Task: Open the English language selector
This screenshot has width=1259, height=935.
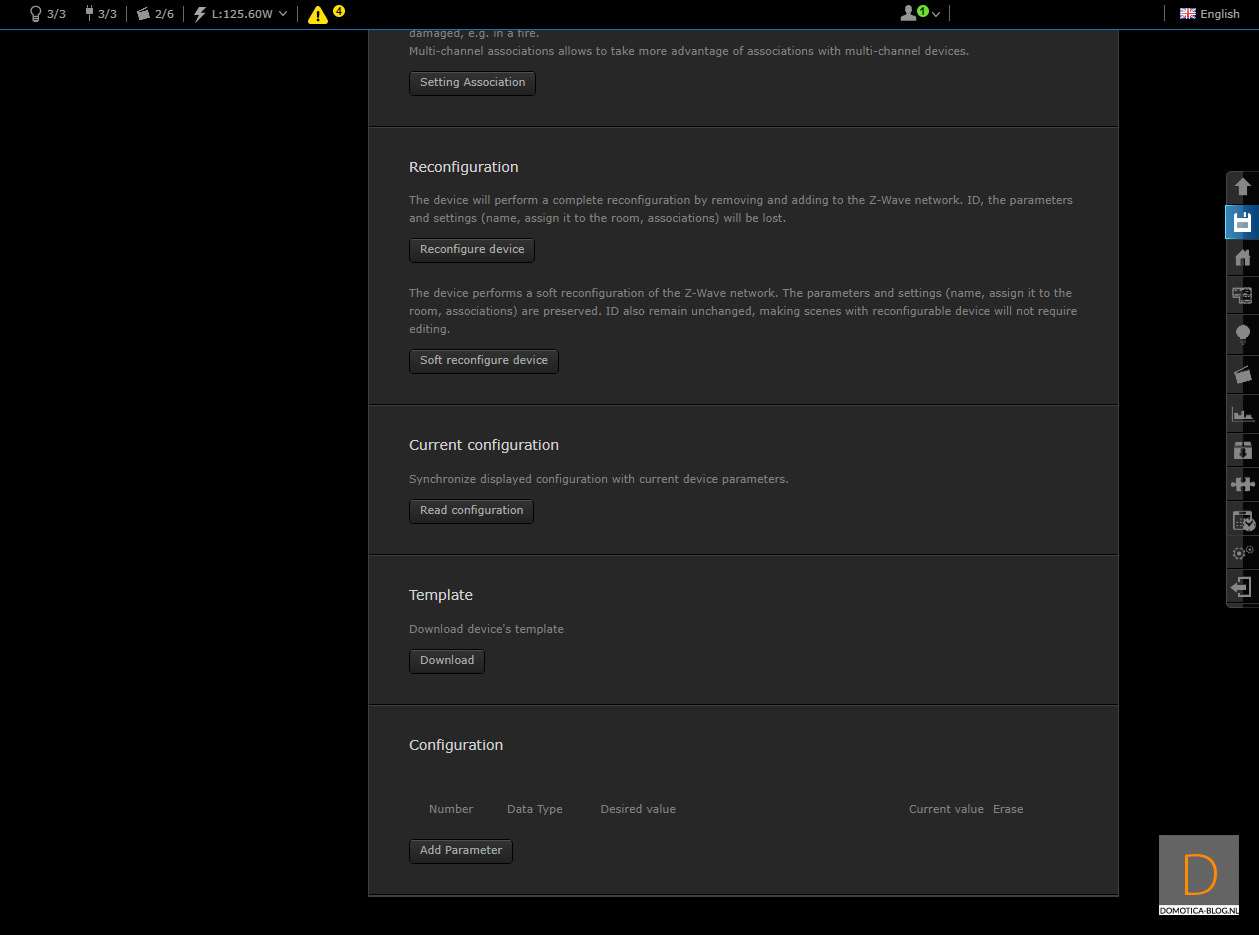Action: [x=1209, y=14]
